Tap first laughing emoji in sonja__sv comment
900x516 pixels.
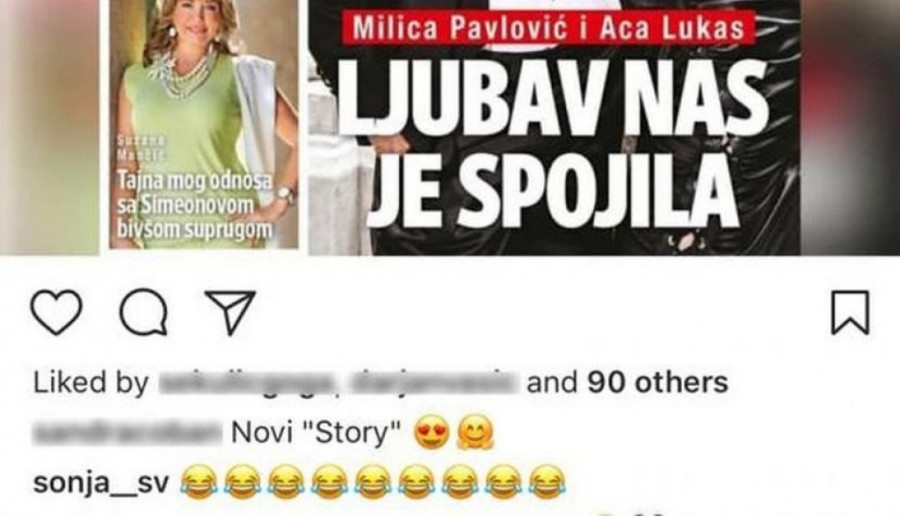click(x=199, y=482)
